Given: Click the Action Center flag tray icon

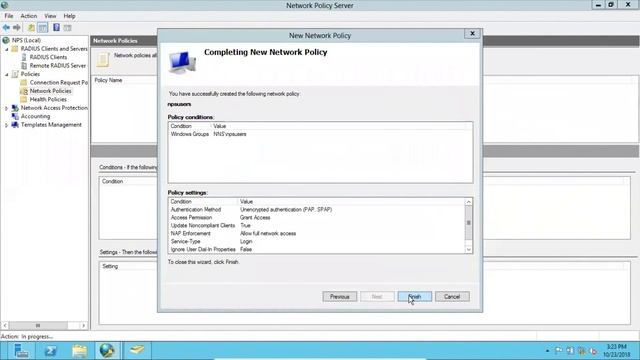Looking at the screenshot, I should click(559, 351).
